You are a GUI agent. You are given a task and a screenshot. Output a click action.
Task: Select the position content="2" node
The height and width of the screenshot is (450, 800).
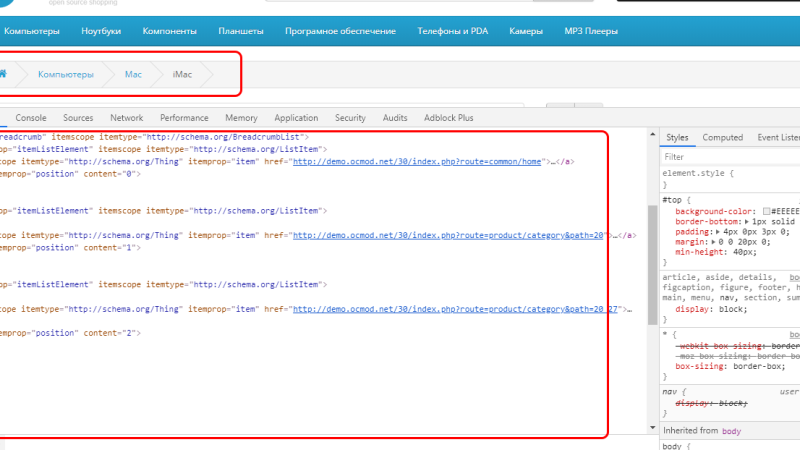click(70, 333)
